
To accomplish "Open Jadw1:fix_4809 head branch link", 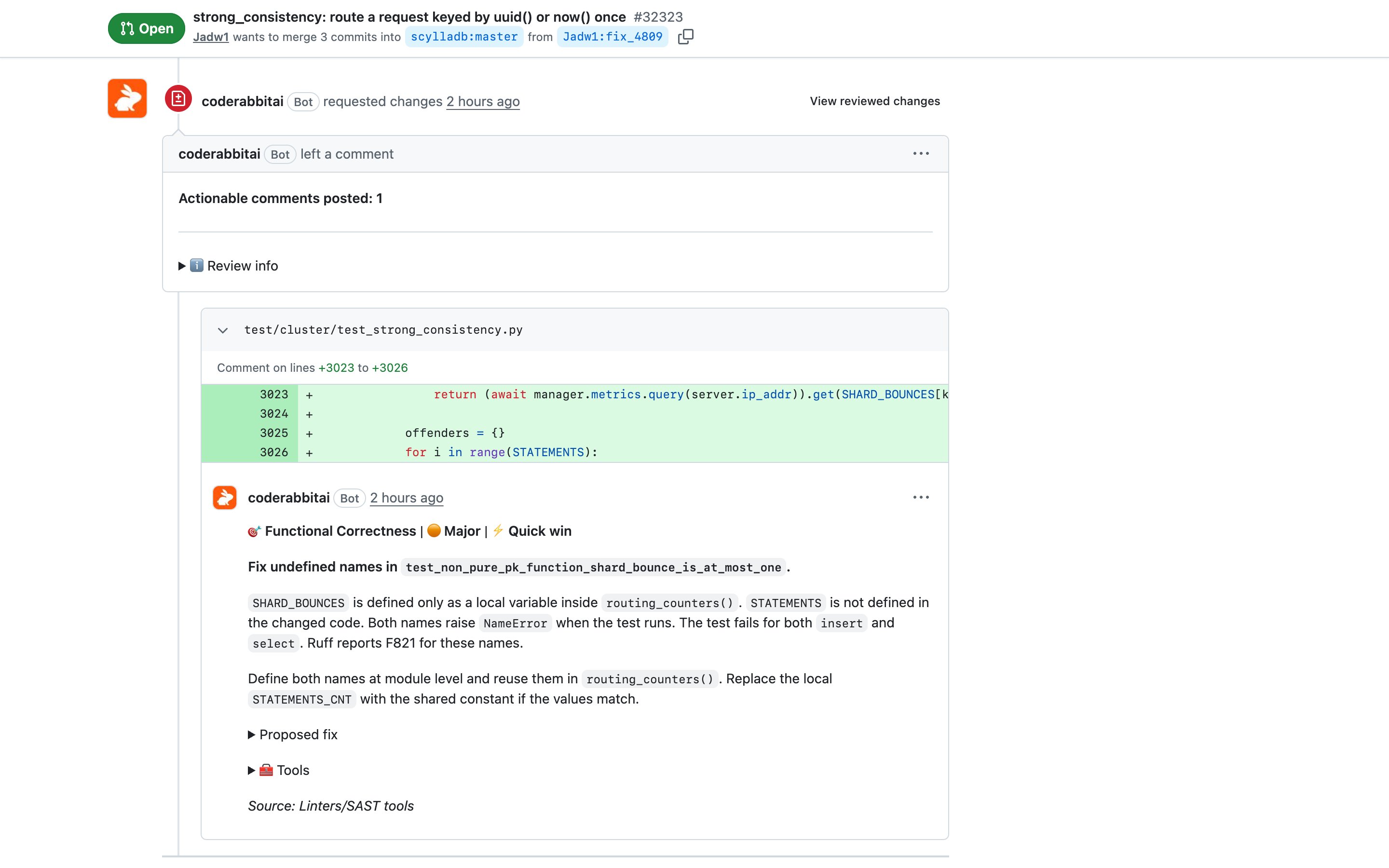I will [x=613, y=37].
